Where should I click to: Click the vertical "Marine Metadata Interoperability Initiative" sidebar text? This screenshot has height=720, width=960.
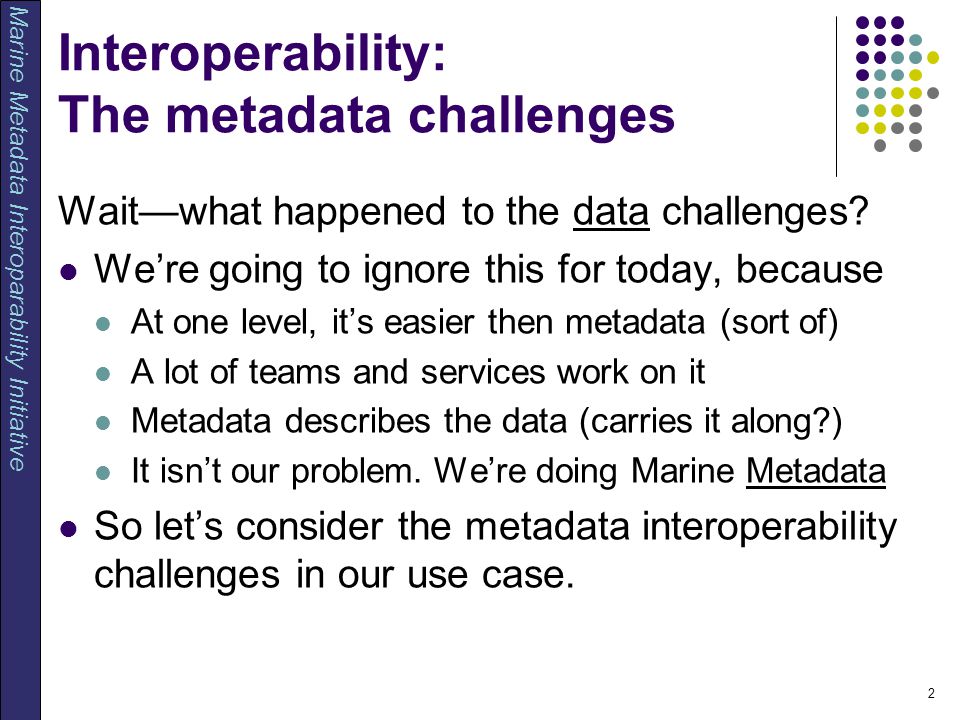click(x=18, y=239)
